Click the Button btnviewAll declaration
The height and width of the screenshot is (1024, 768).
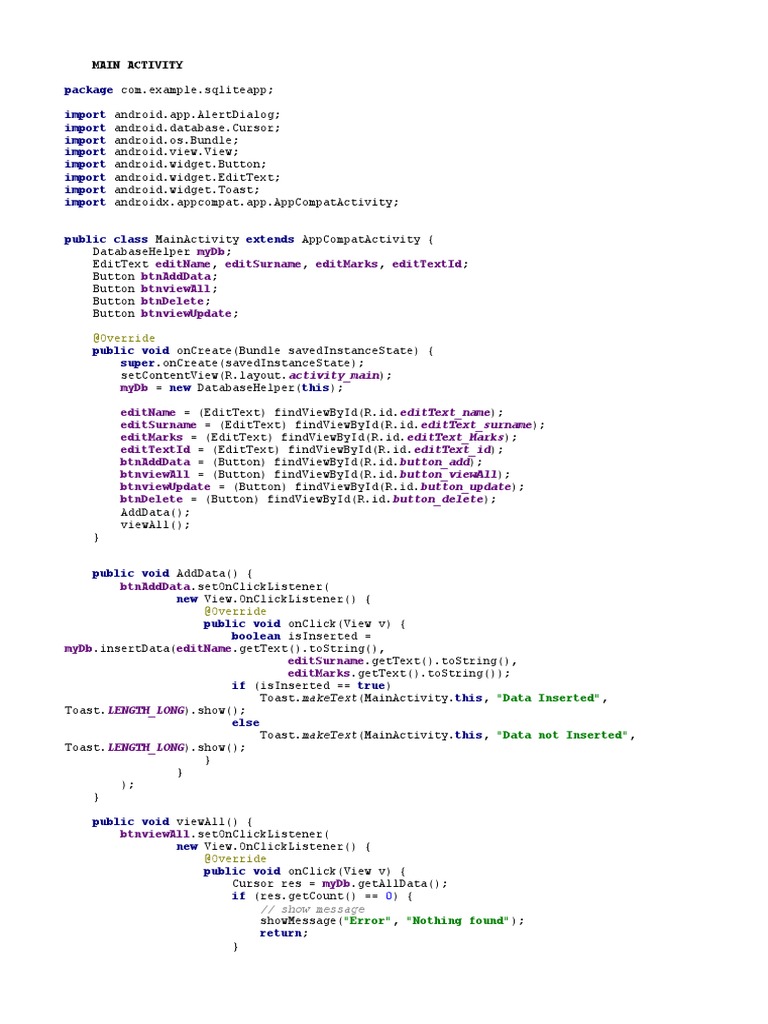tap(155, 289)
